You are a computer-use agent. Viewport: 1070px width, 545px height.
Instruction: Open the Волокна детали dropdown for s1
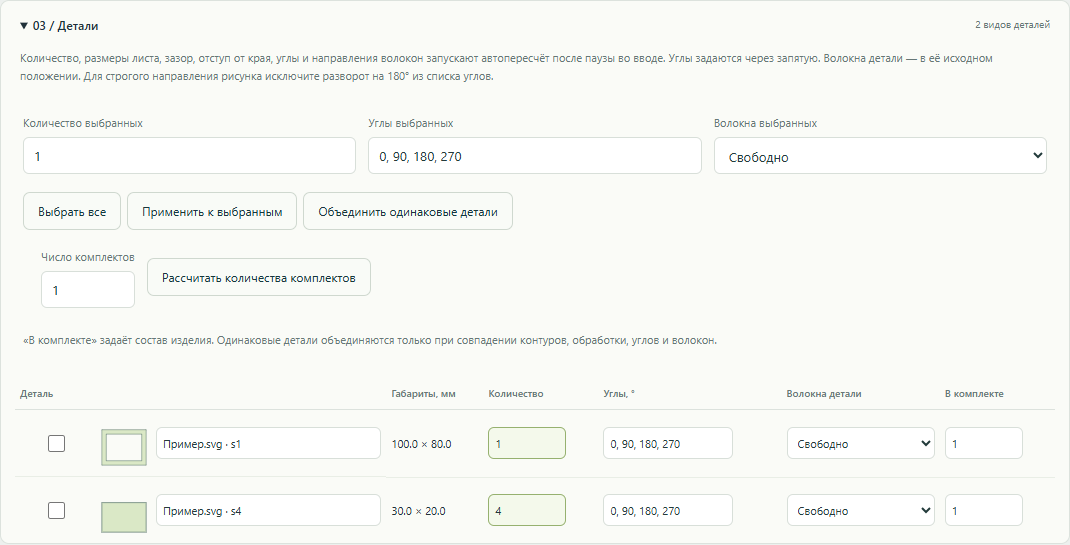click(861, 443)
